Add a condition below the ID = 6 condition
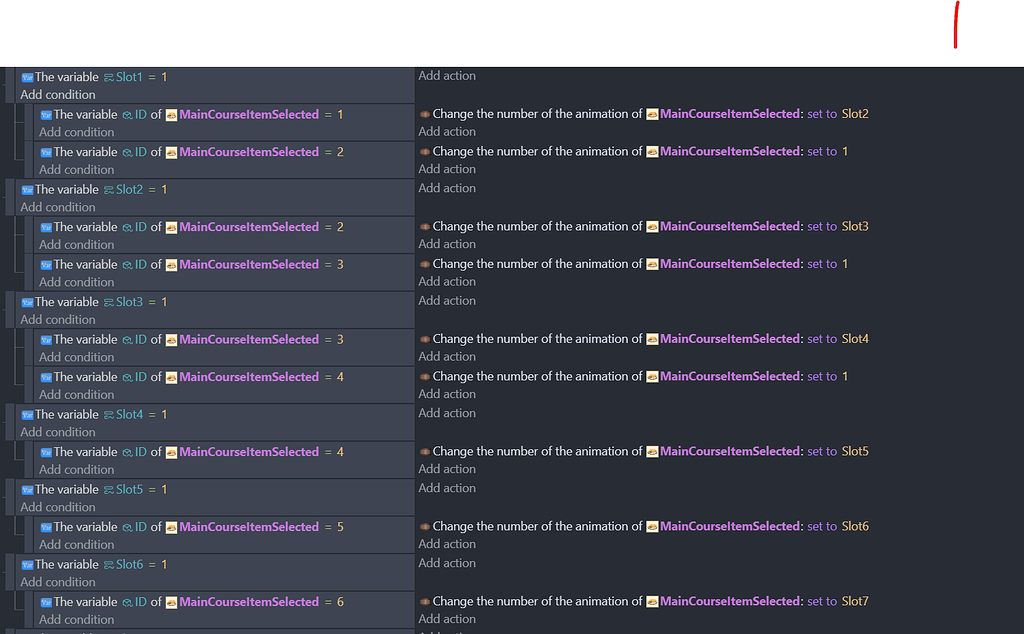Image resolution: width=1024 pixels, height=634 pixels. click(x=77, y=619)
